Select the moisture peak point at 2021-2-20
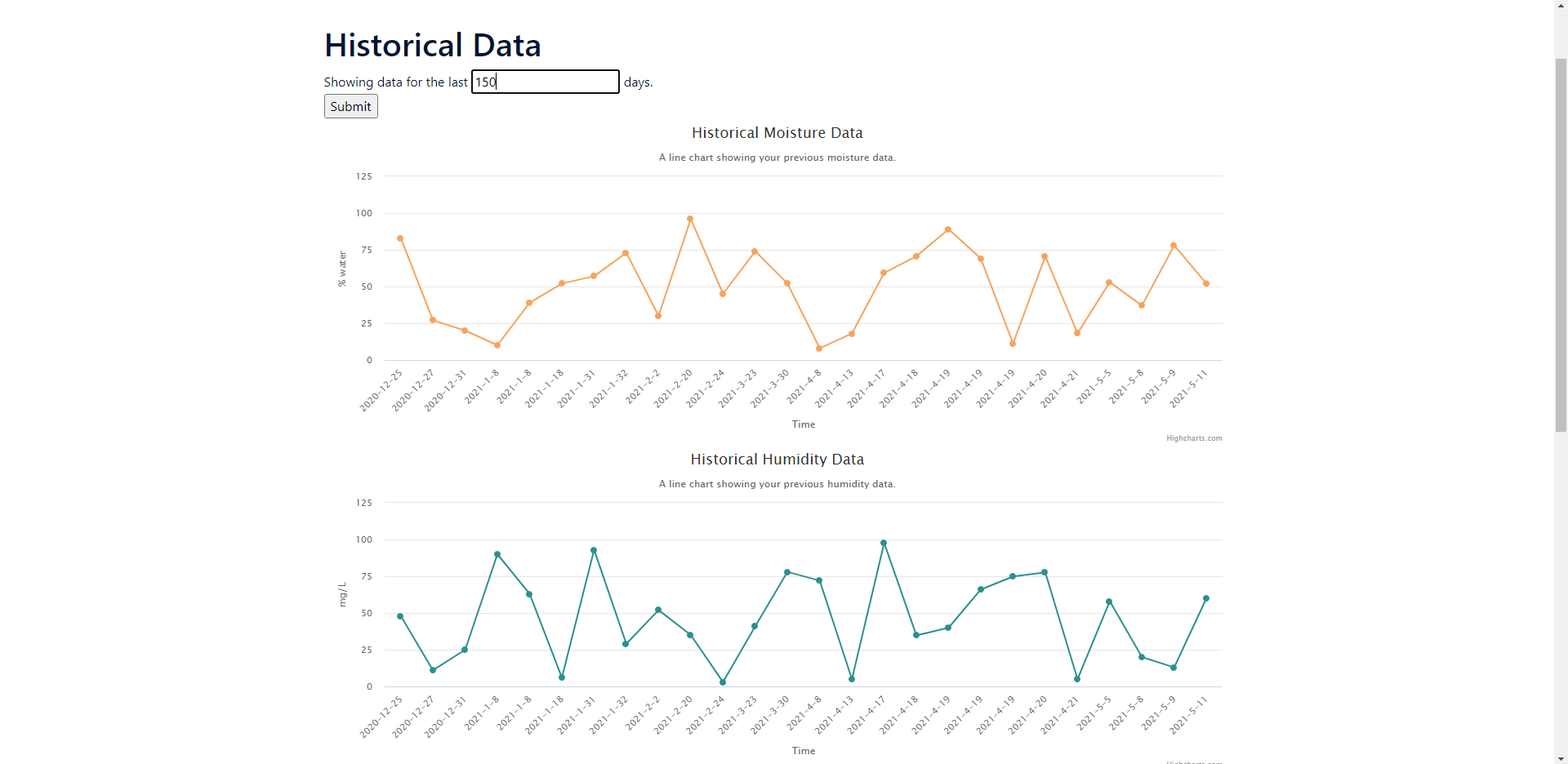This screenshot has height=764, width=1568. pyautogui.click(x=690, y=219)
